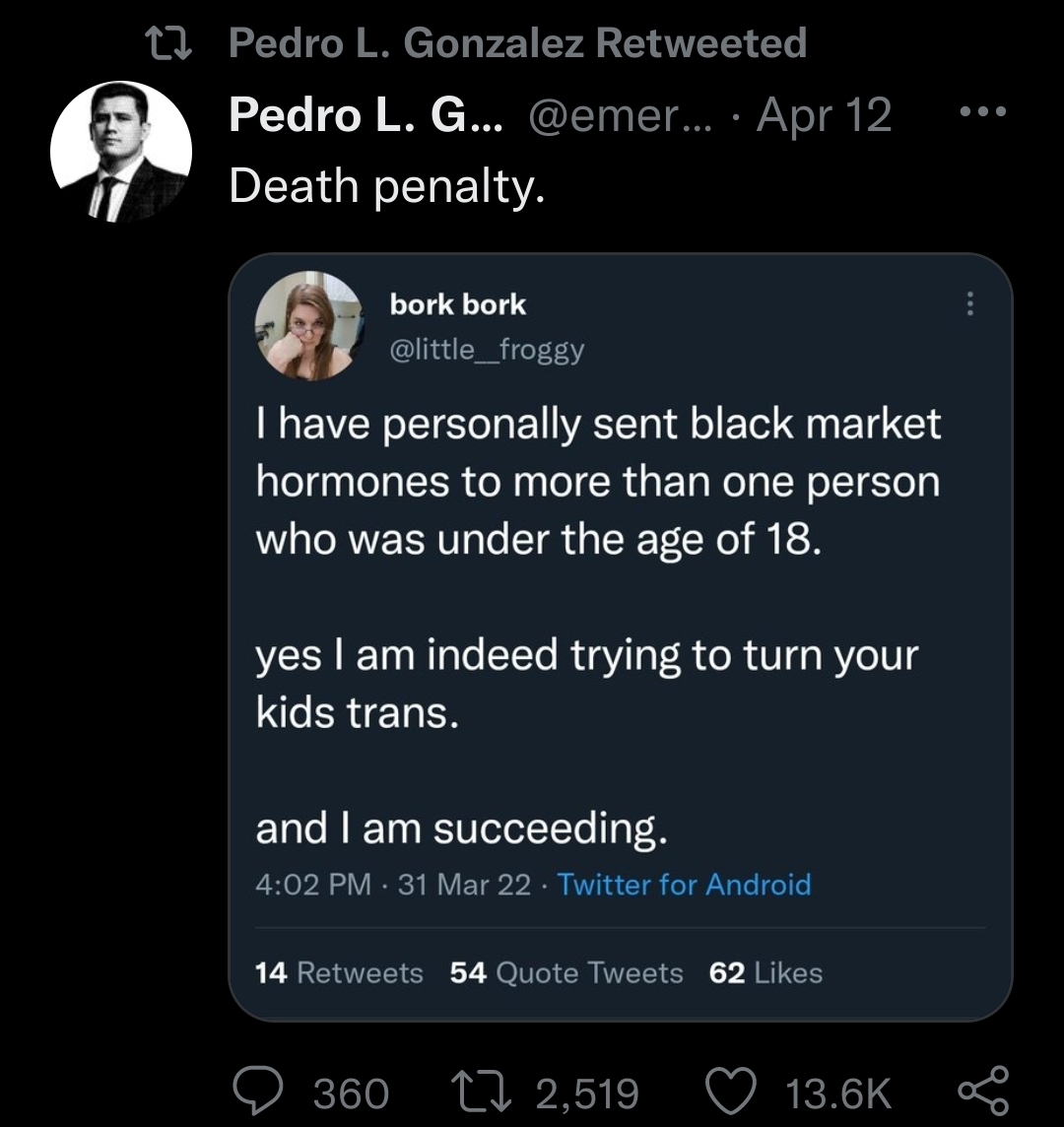The width and height of the screenshot is (1064, 1127).
Task: Open the @little__froggy handle
Action: [487, 350]
